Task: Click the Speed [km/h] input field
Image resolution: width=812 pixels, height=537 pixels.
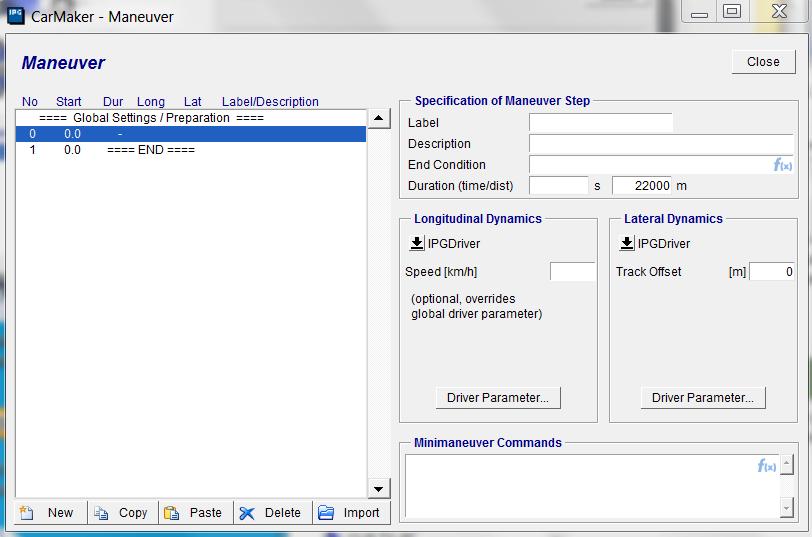Action: [x=573, y=271]
